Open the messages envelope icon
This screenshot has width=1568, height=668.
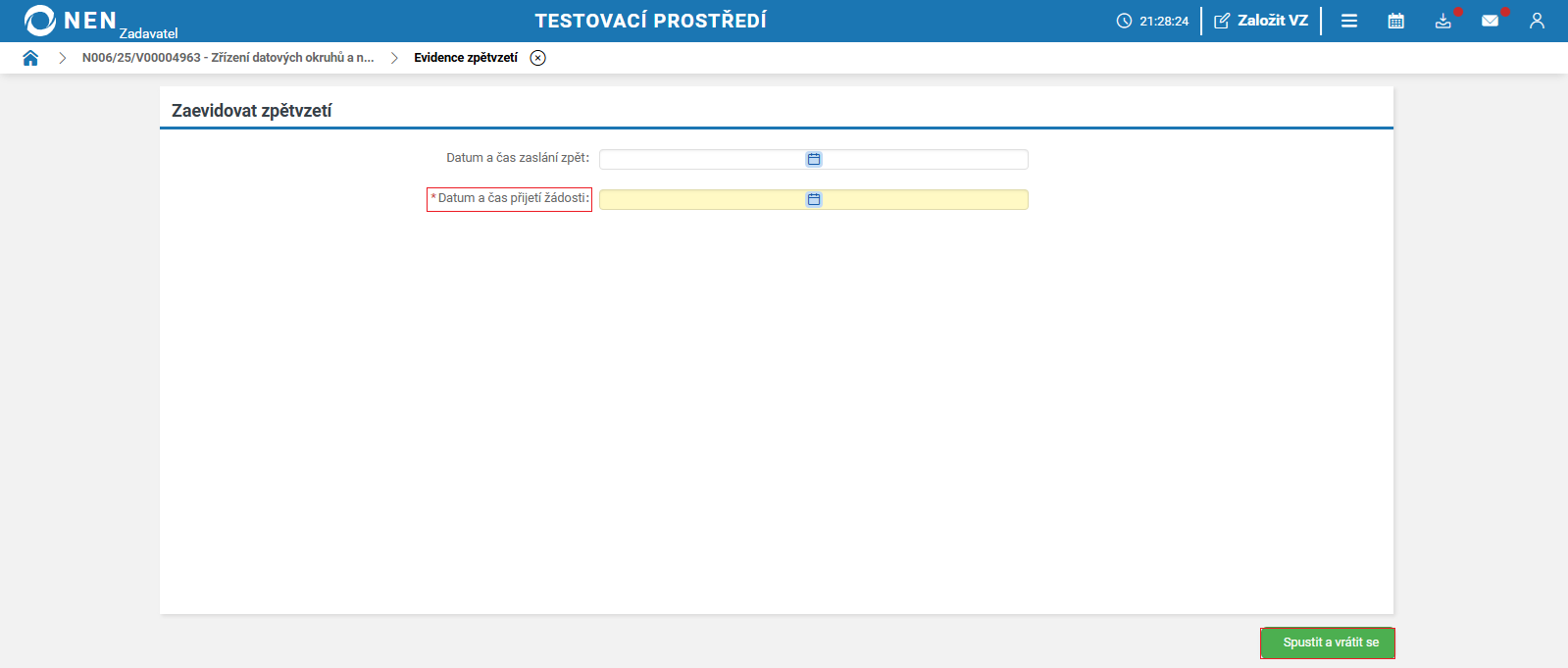[1491, 21]
